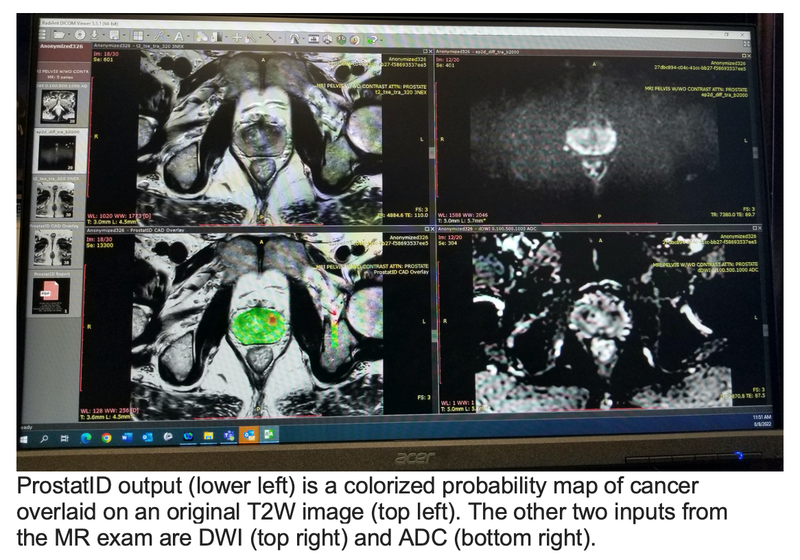Click the bright DWI prostate lesion area
Viewport: 800px width, 560px height.
pos(591,139)
